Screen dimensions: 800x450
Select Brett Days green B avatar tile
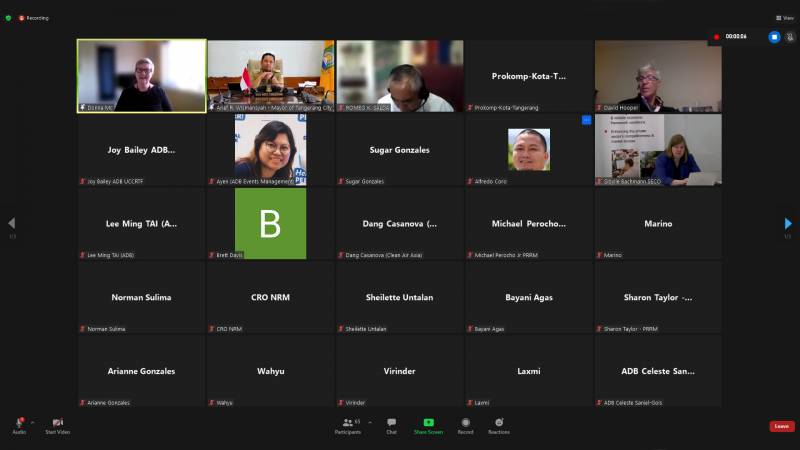tap(270, 224)
